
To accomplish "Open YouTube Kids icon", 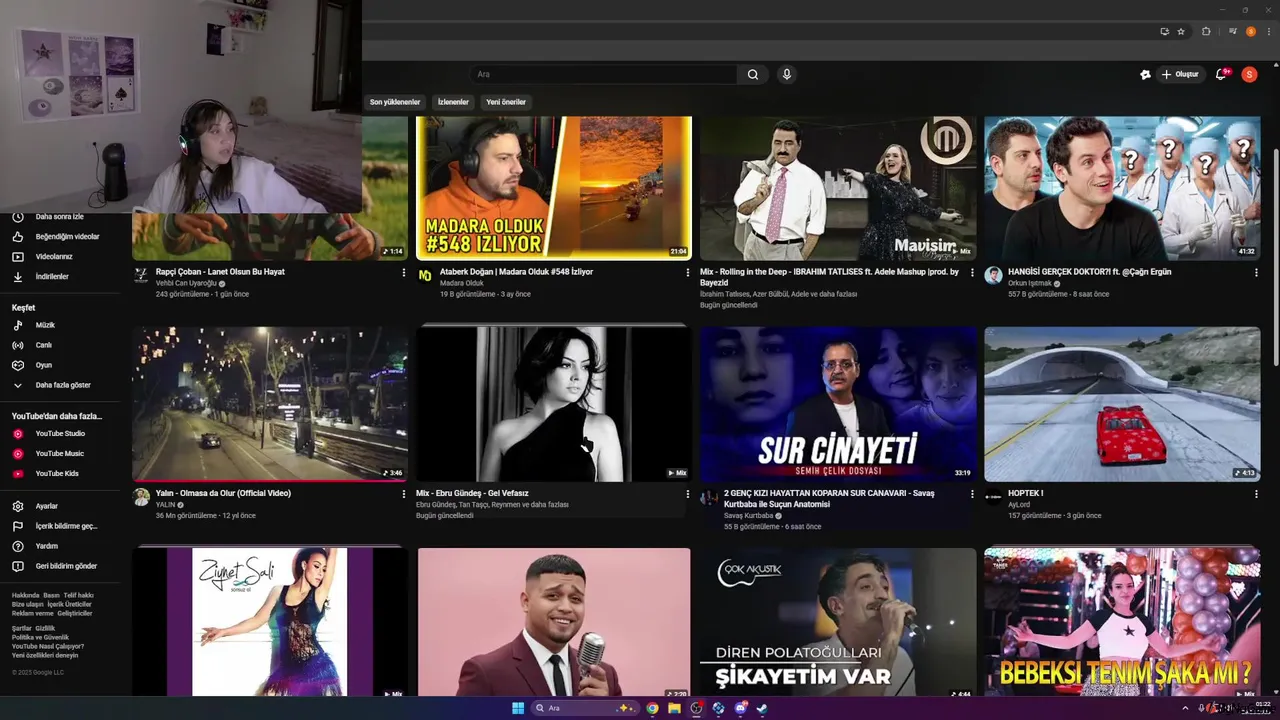I will tap(17, 474).
